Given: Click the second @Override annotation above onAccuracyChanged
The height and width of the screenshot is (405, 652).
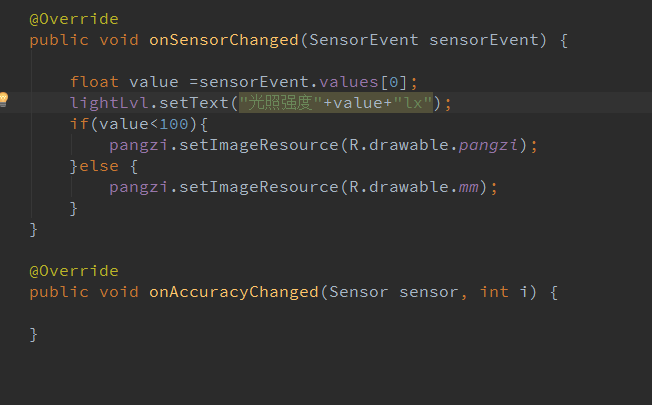Looking at the screenshot, I should pyautogui.click(x=74, y=271).
